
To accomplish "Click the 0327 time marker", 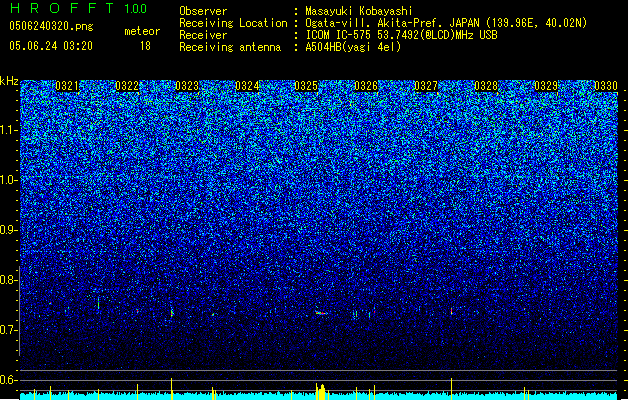I will (426, 86).
